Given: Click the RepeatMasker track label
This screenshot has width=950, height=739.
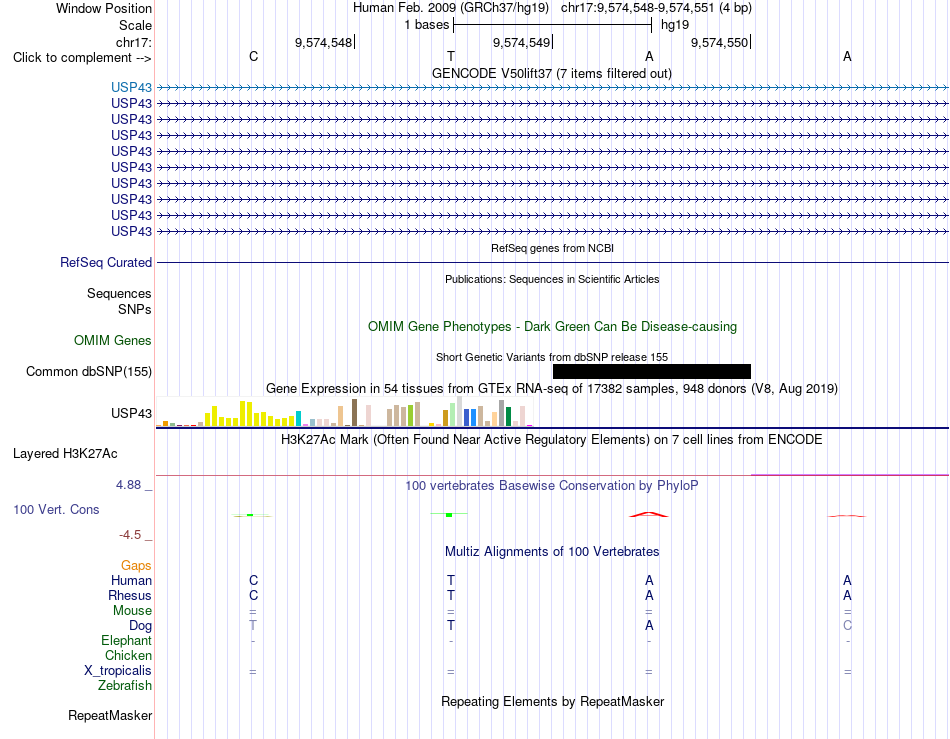Looking at the screenshot, I should [110, 715].
